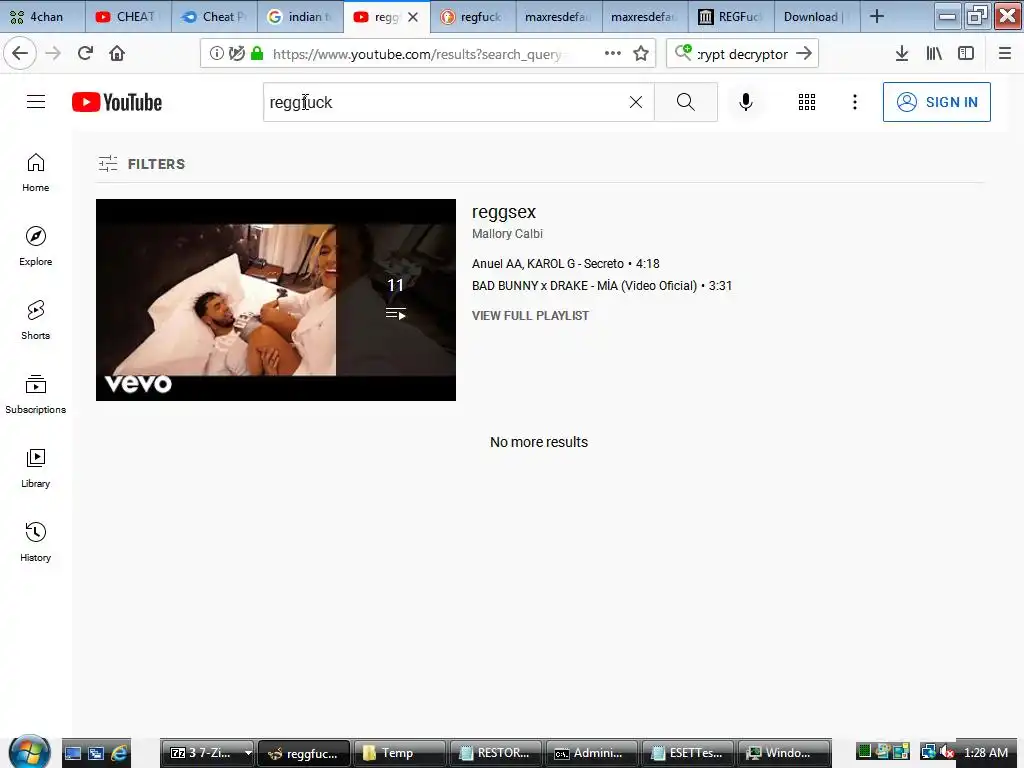Viewport: 1024px width, 768px height.
Task: Open the Mallory Calbi channel link
Action: click(x=507, y=234)
